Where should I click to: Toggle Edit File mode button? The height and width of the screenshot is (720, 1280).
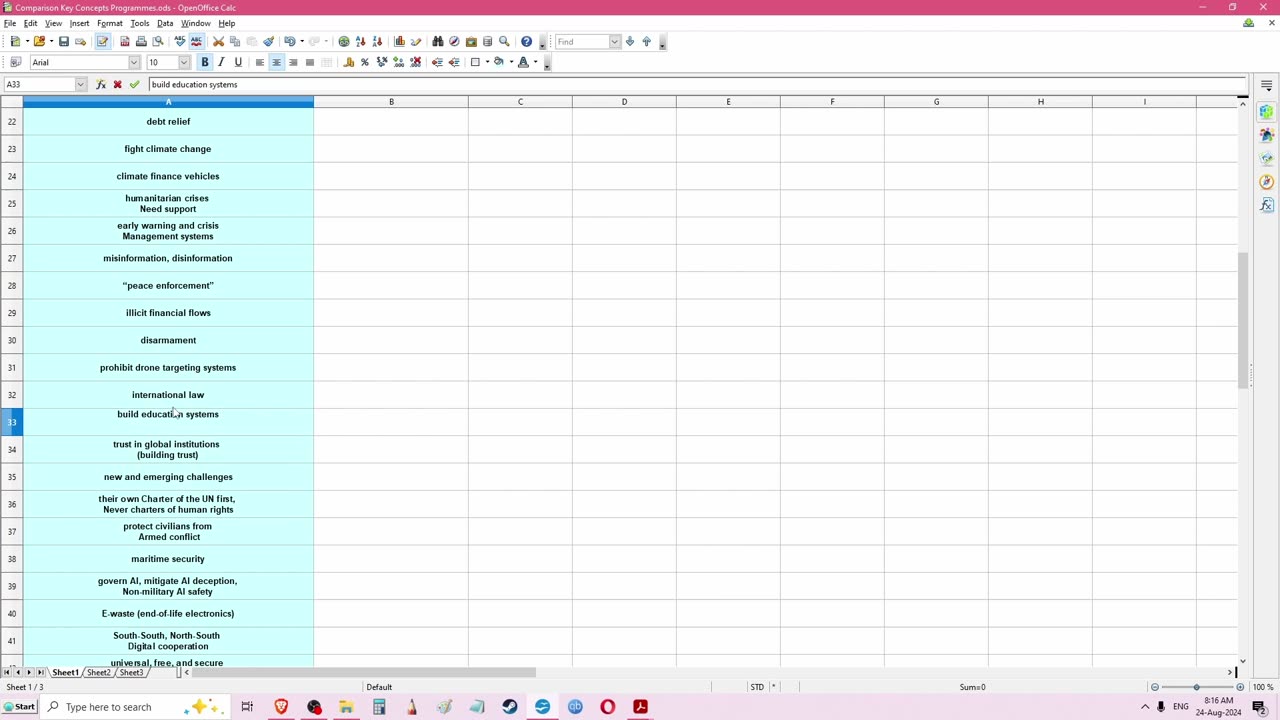click(102, 42)
